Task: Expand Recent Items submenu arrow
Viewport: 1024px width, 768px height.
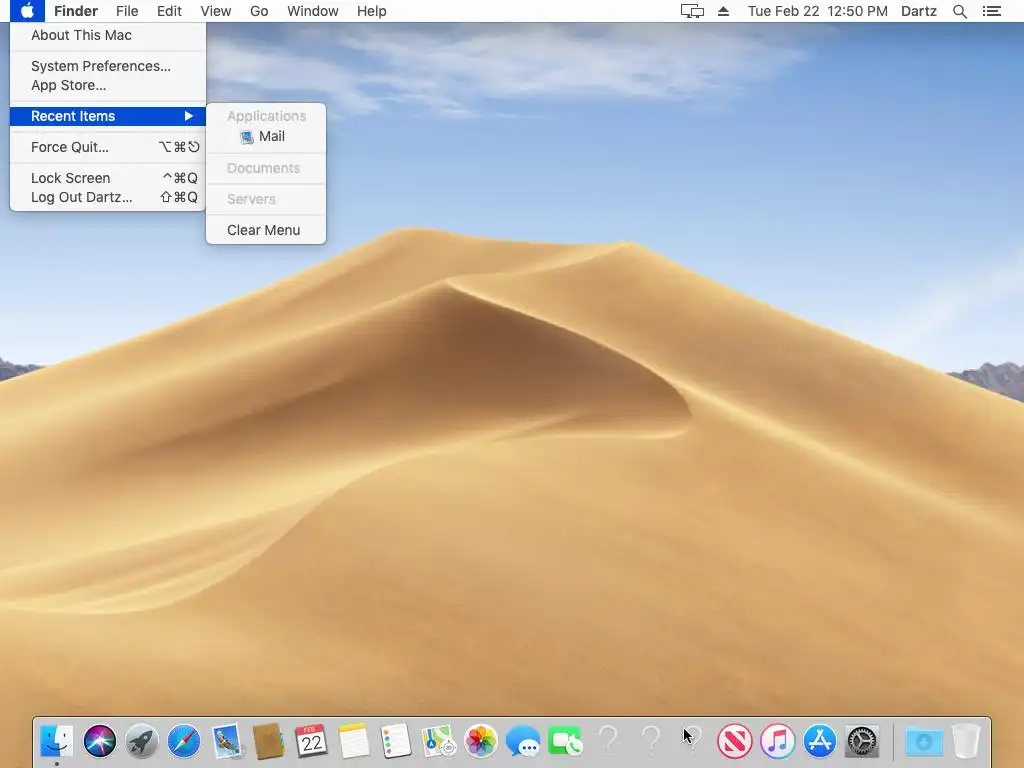Action: (x=189, y=116)
